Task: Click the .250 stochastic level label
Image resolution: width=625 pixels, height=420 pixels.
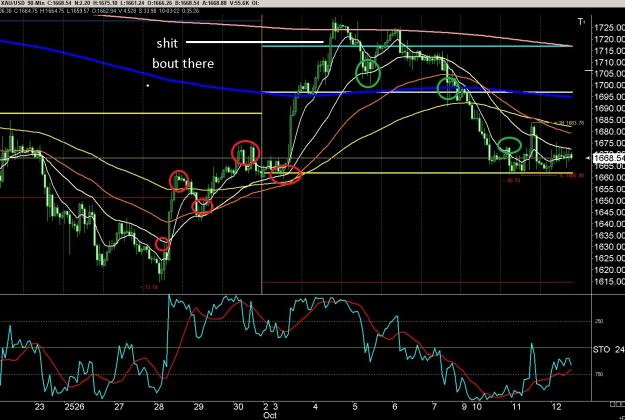Action: click(x=599, y=321)
